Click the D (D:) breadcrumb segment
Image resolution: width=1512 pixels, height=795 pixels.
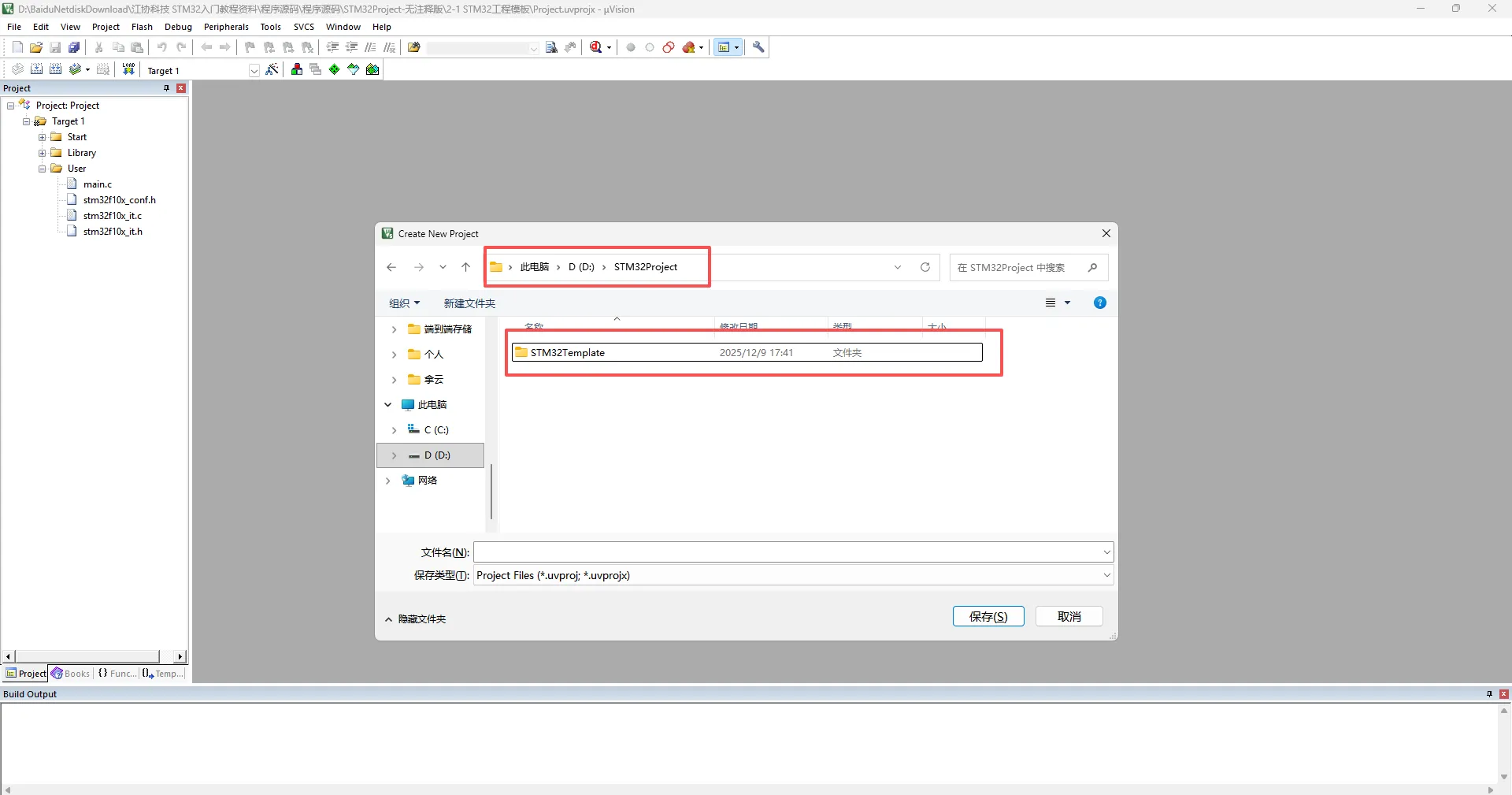[581, 267]
